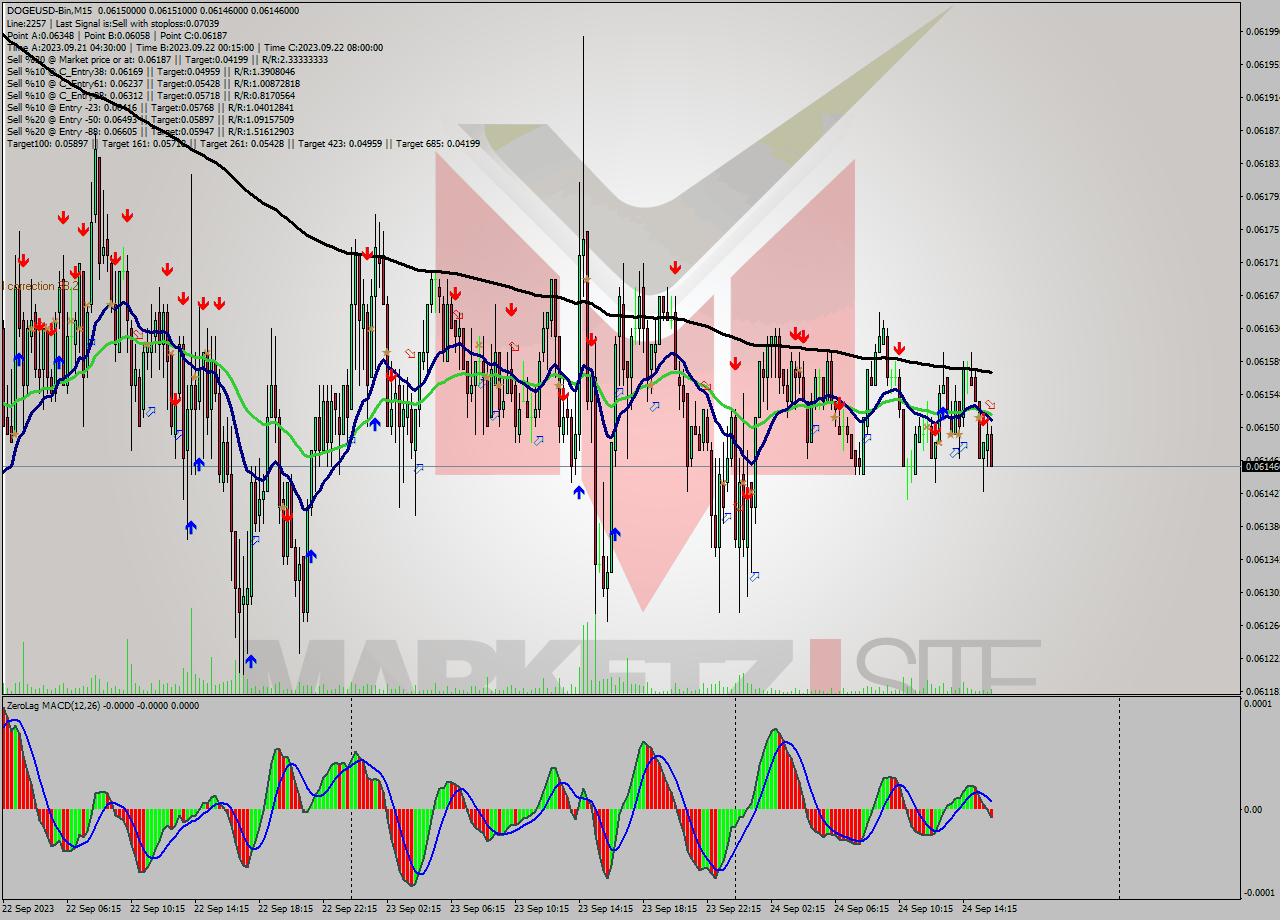The height and width of the screenshot is (920, 1280).
Task: Click the 0.06163 price axis label
Action: (x=1262, y=328)
